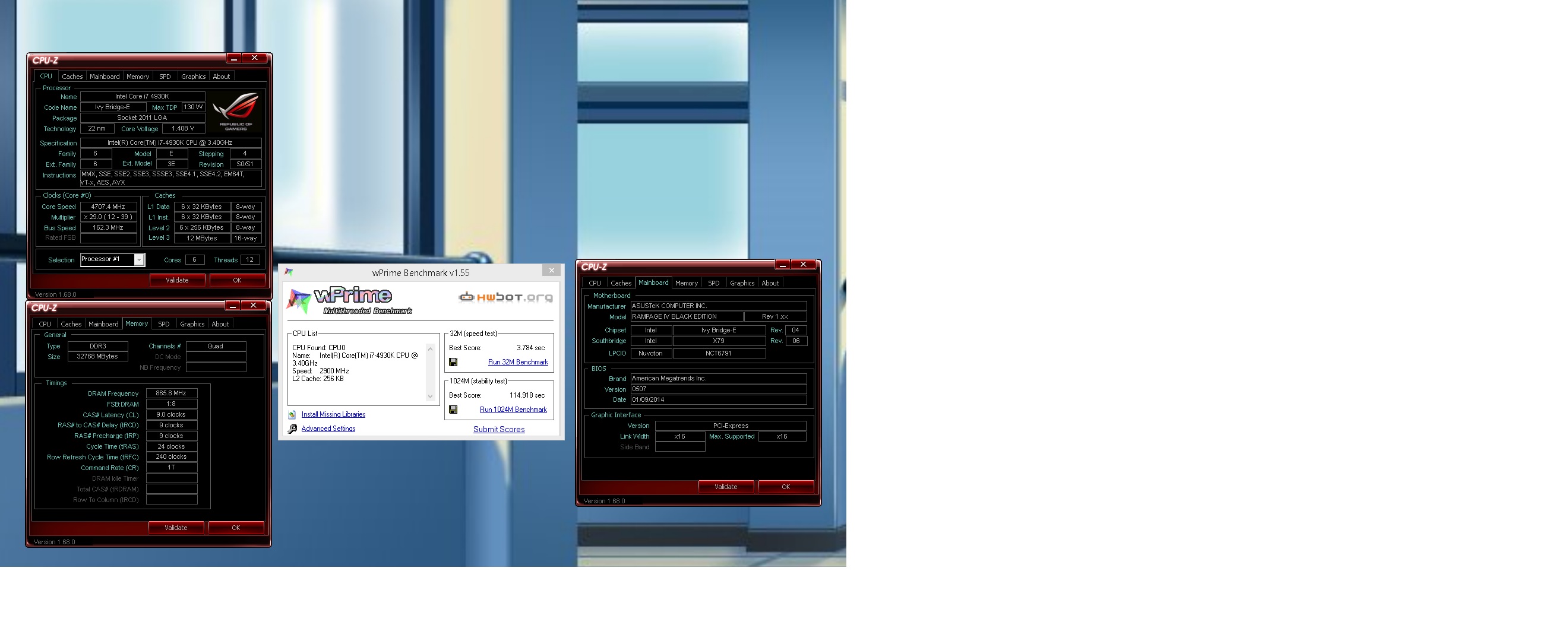Open About tab in top CPU-Z window

[222, 77]
